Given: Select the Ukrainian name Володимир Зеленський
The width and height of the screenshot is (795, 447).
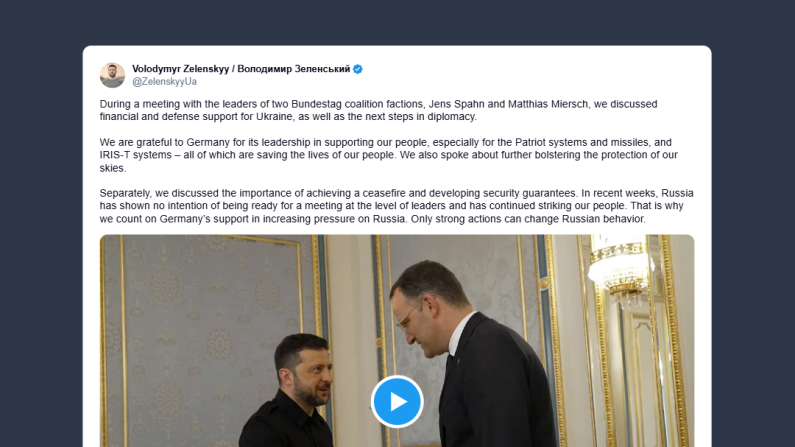Looking at the screenshot, I should (x=294, y=69).
